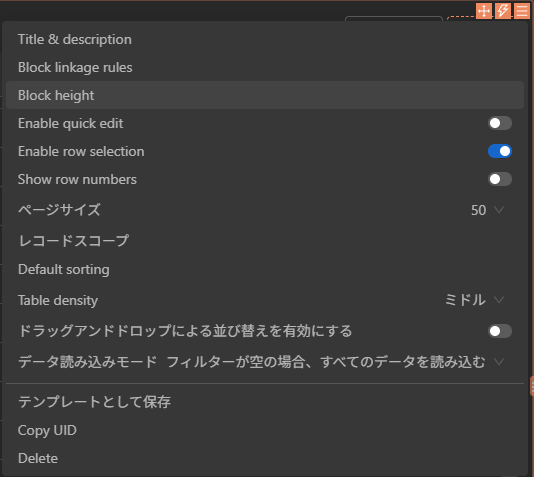Choose Delete from the menu
The width and height of the screenshot is (534, 477).
pos(265,458)
